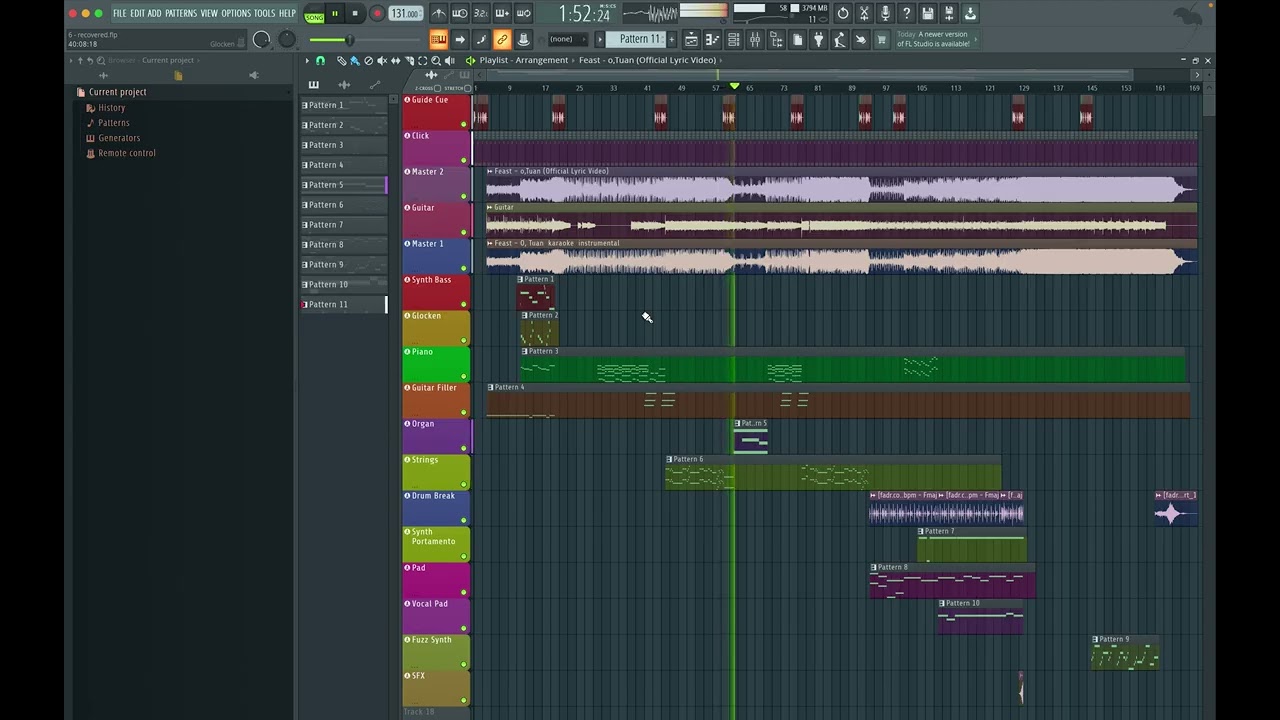Save project with the floppy disk icon
The width and height of the screenshot is (1280, 720).
pos(927,13)
